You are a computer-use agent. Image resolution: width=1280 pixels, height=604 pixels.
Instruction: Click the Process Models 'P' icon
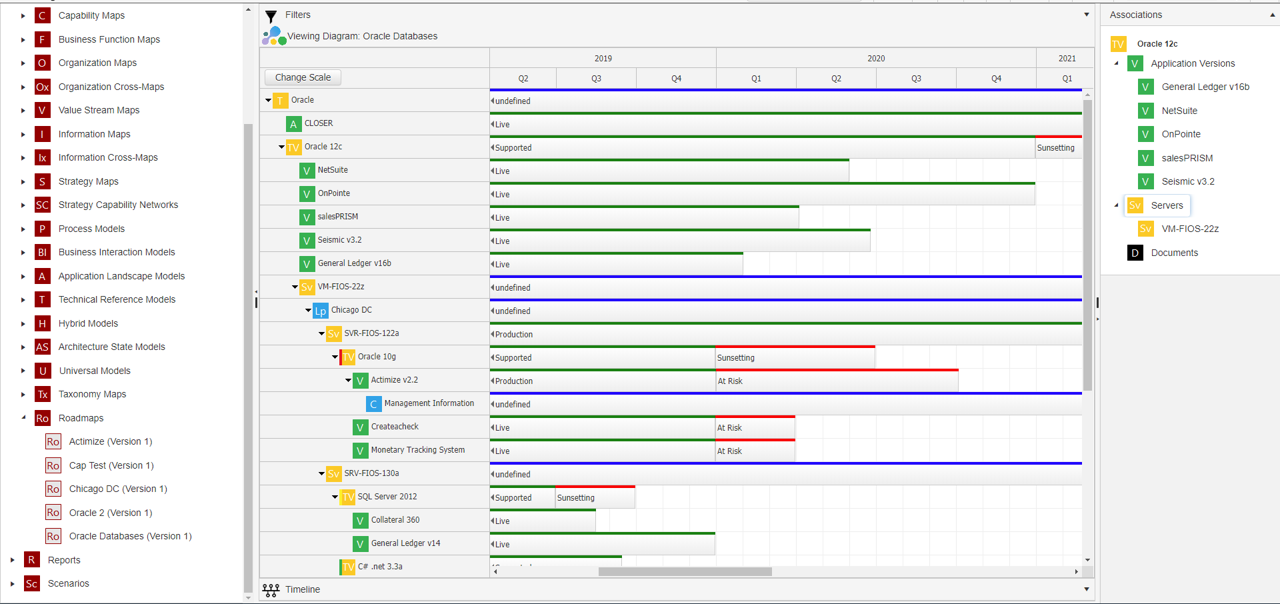coord(42,228)
